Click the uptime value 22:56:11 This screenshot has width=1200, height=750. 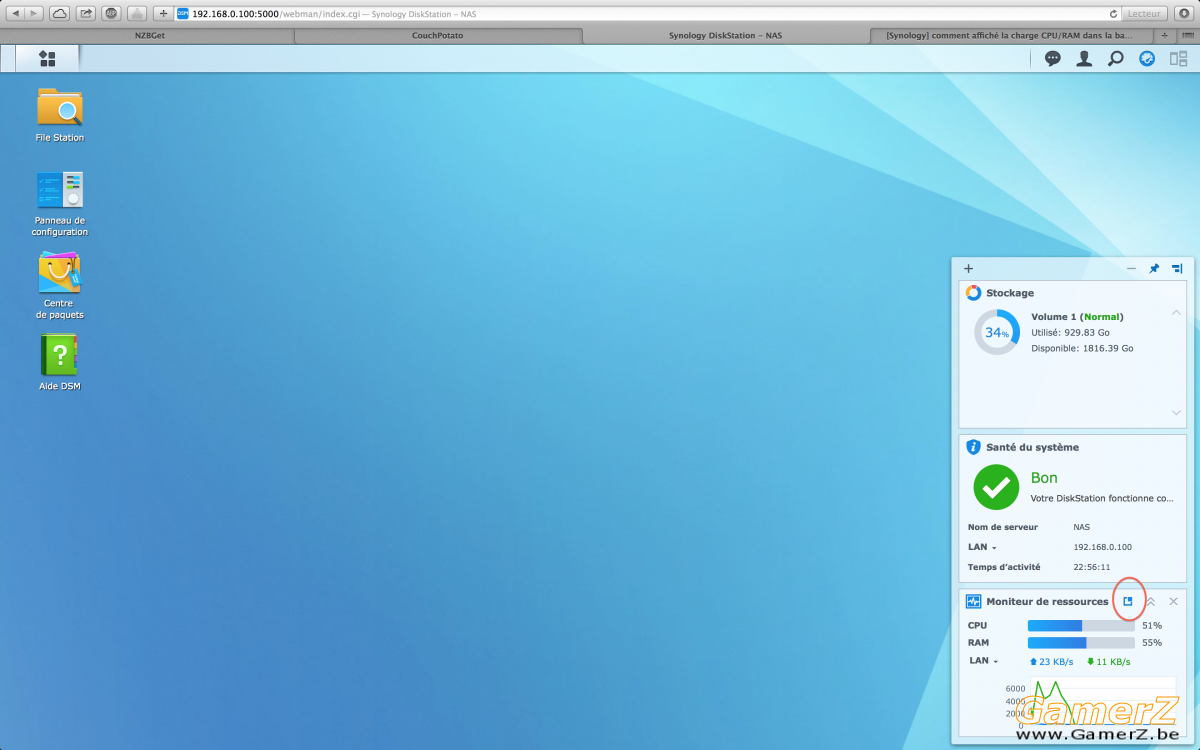point(1091,567)
